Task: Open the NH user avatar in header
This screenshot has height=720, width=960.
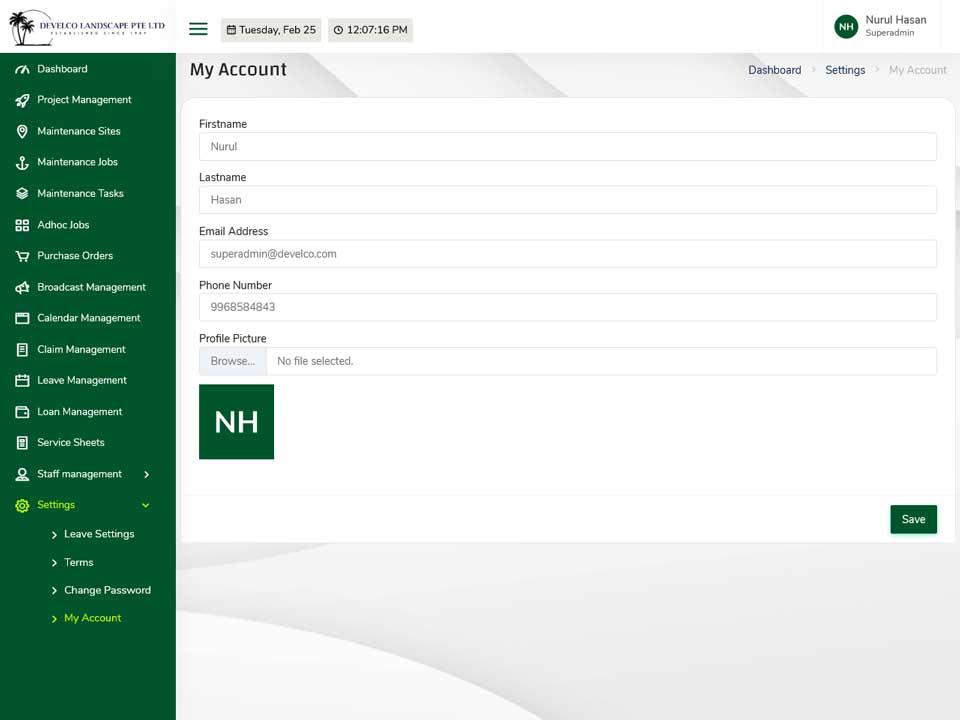Action: coord(846,26)
